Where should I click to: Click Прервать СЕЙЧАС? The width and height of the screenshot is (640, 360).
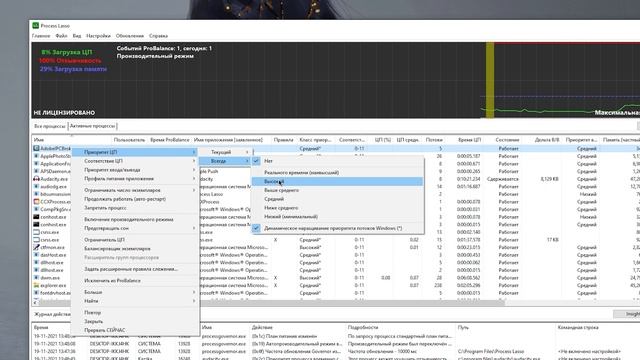(x=135, y=330)
